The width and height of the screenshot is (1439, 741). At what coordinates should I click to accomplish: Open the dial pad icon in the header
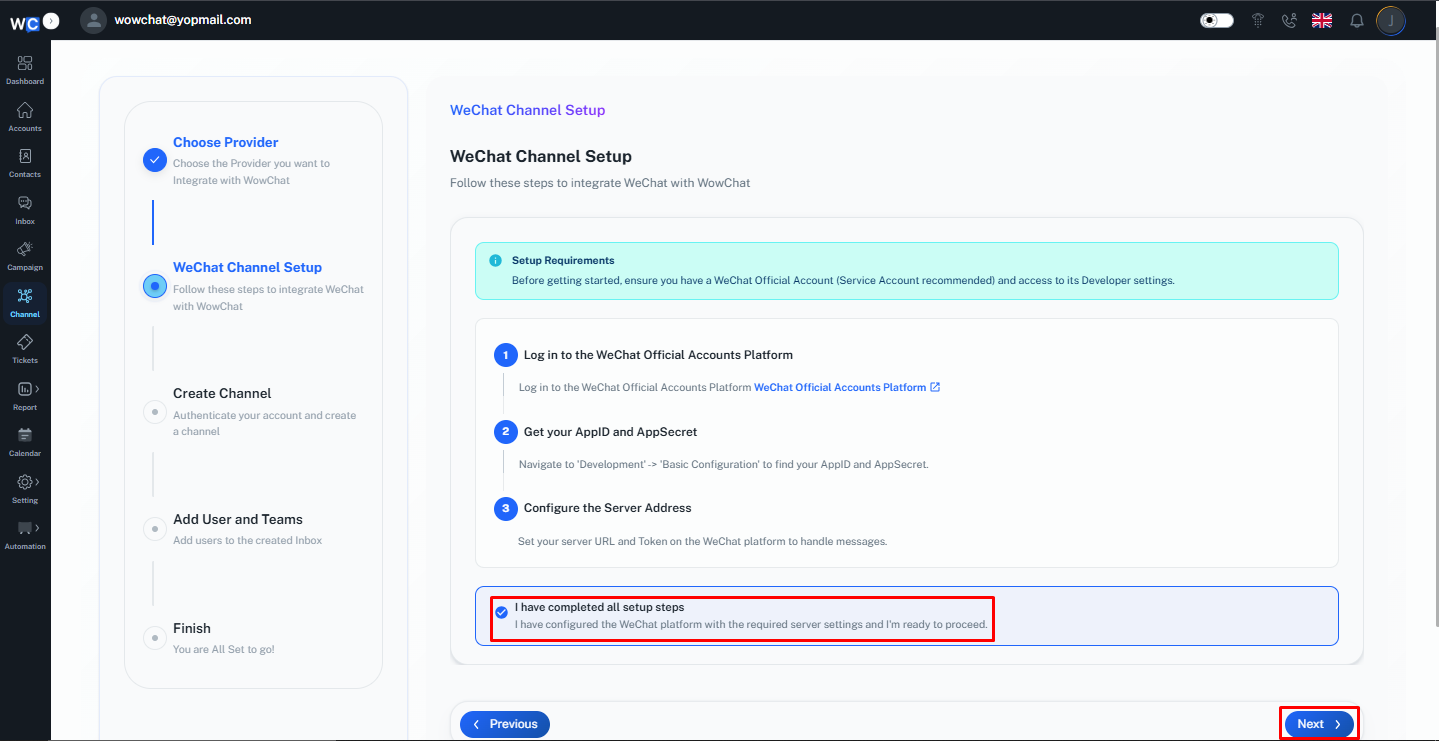[x=1258, y=20]
